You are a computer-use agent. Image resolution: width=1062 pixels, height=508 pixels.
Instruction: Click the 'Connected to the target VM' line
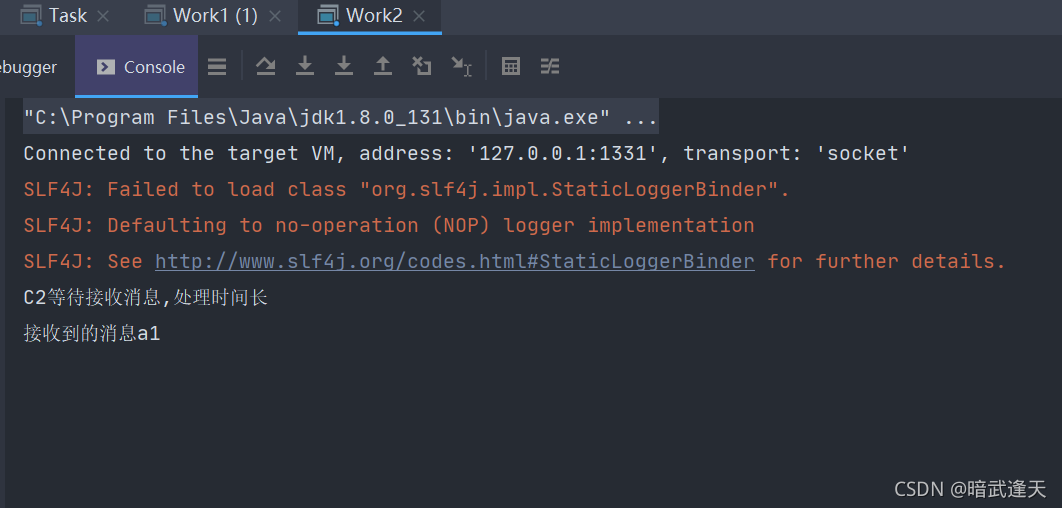466,154
